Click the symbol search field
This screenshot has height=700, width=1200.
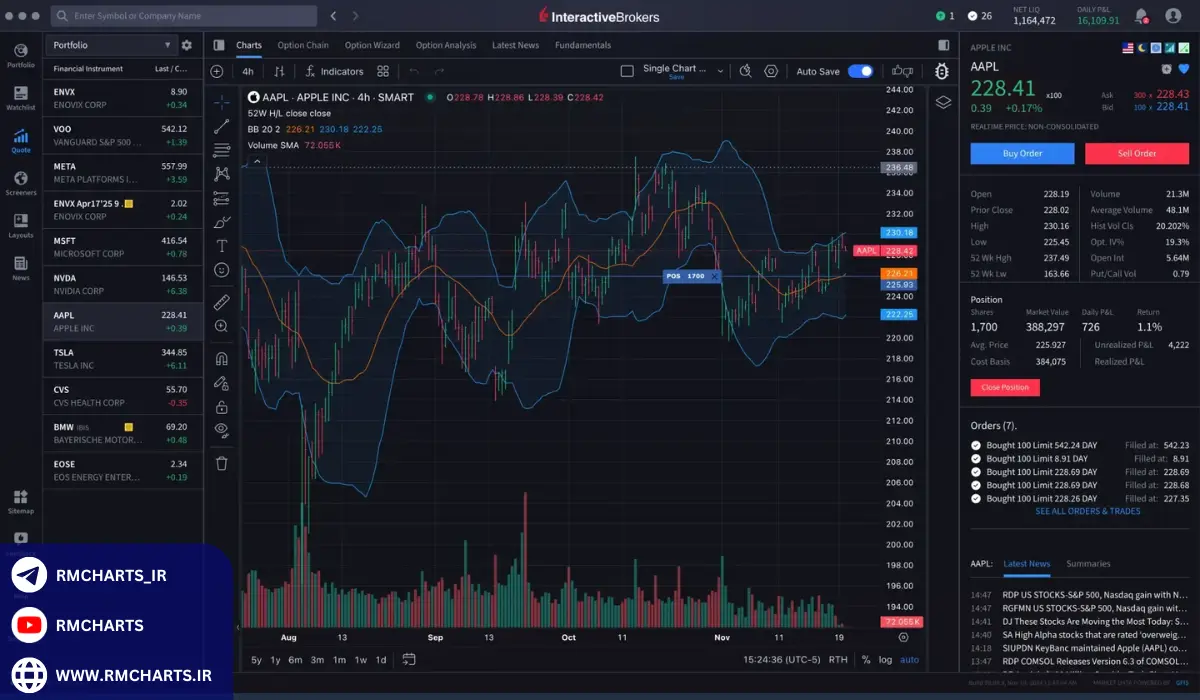(185, 16)
